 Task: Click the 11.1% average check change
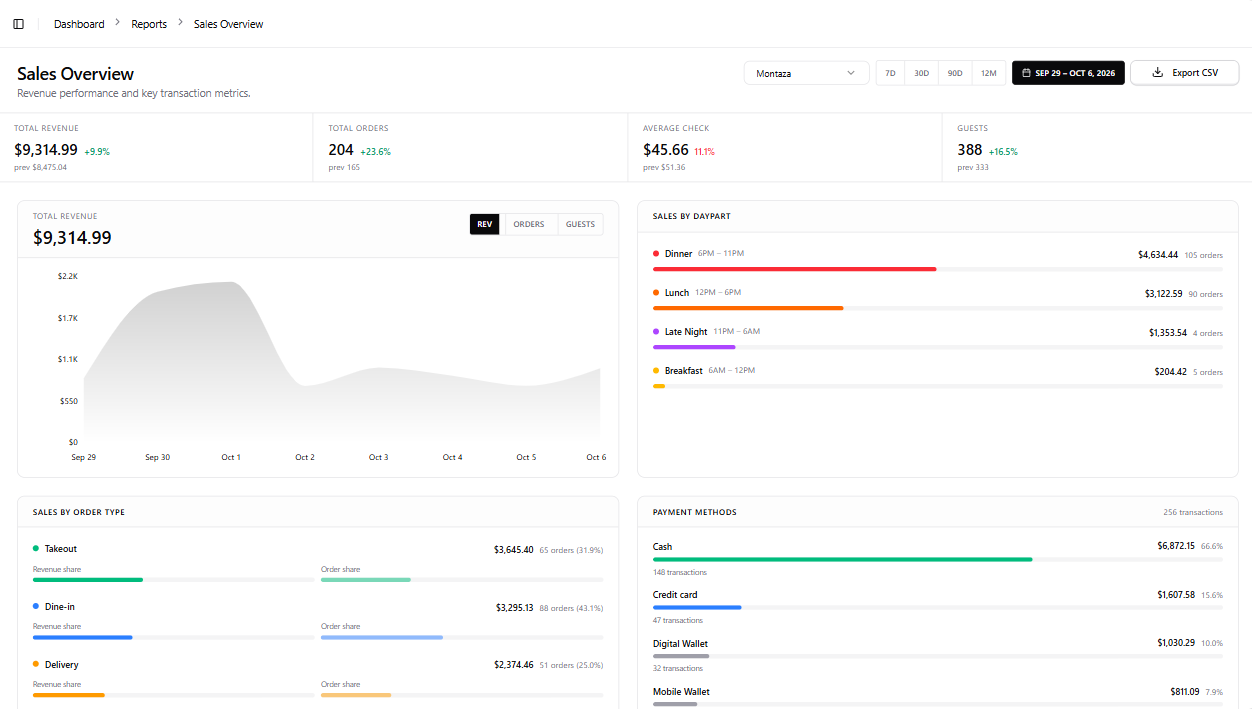pyautogui.click(x=705, y=152)
